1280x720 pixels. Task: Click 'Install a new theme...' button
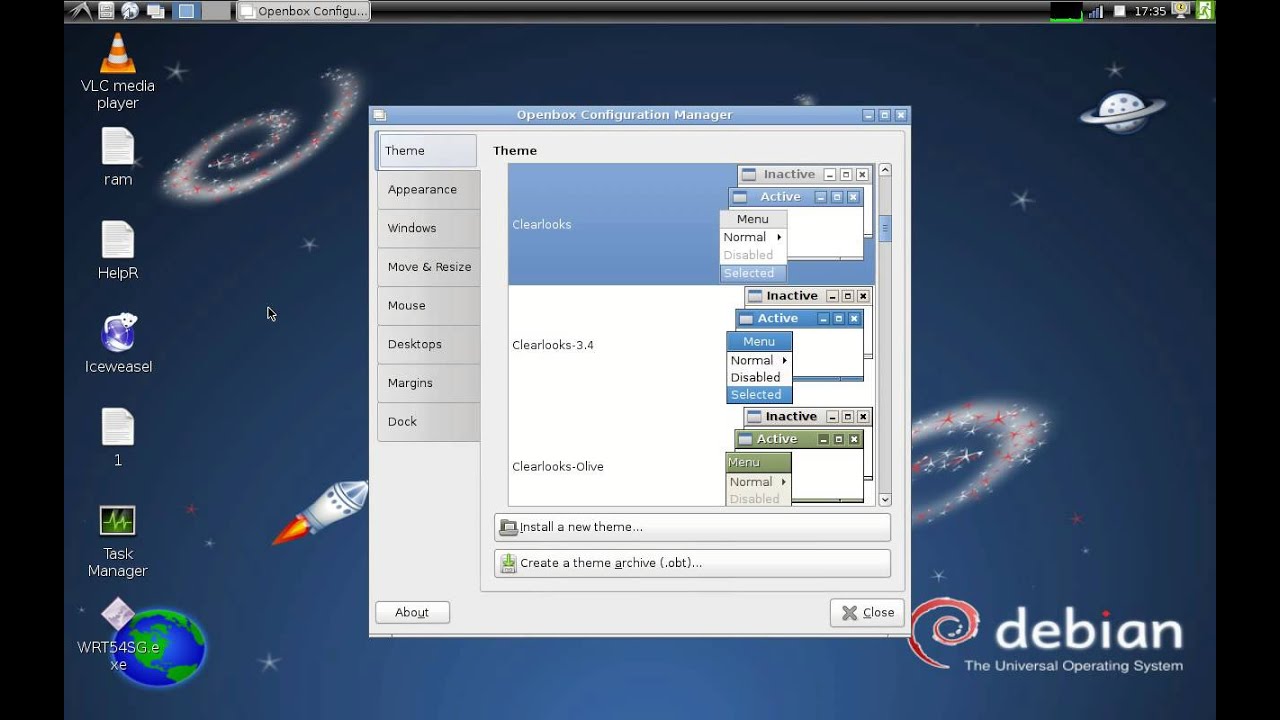[692, 527]
